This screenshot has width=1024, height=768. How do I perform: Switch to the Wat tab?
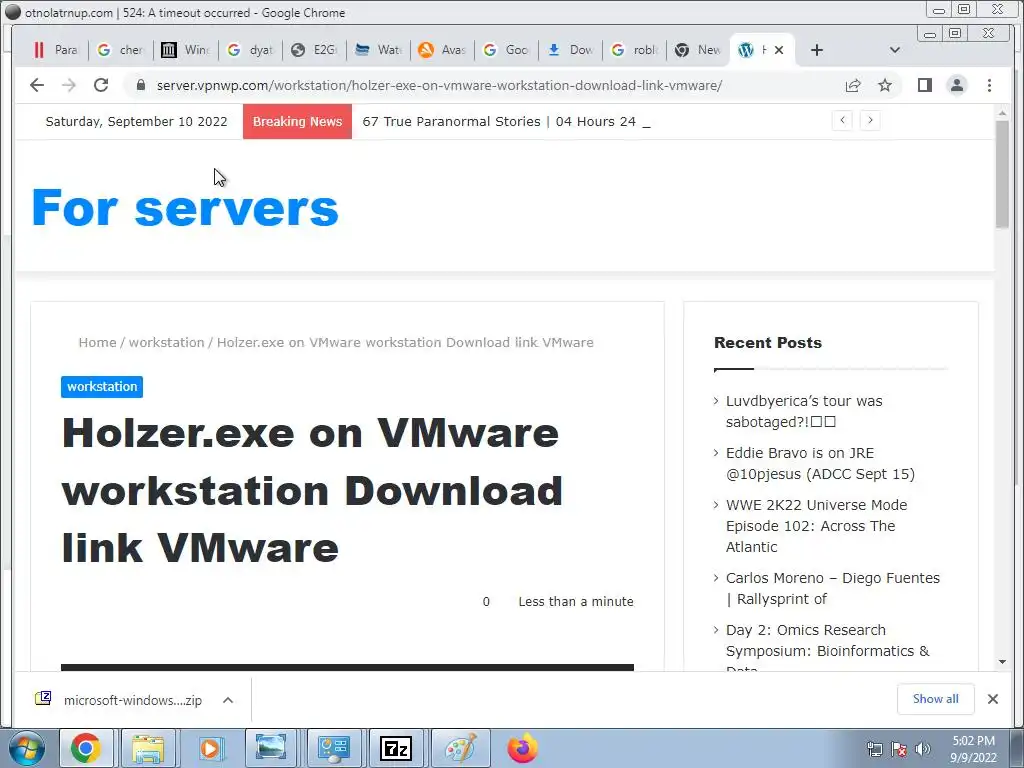point(379,50)
